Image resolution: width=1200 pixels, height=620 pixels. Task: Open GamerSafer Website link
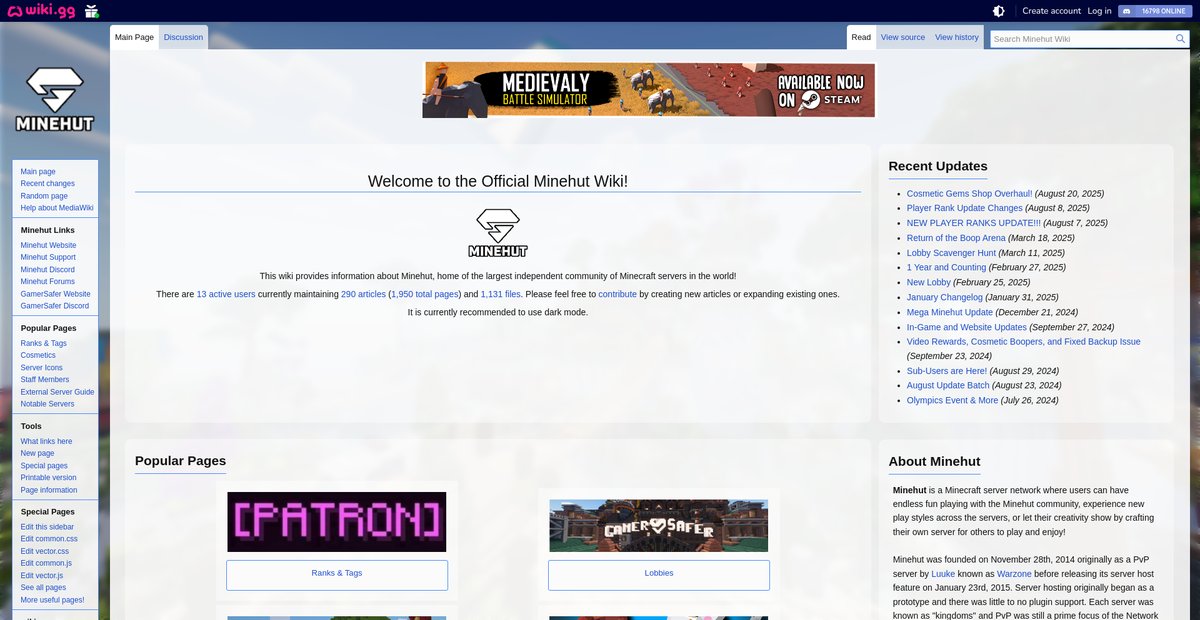(56, 294)
